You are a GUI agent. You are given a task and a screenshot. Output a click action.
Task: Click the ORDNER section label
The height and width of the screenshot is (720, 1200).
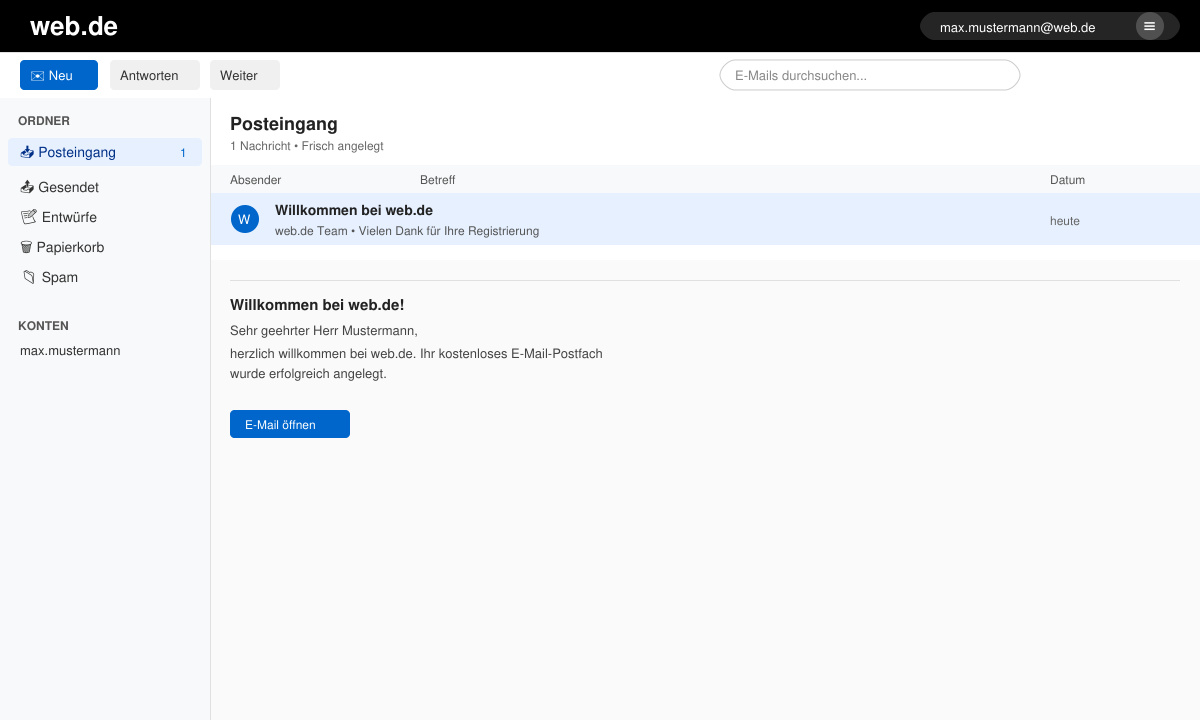tap(44, 121)
